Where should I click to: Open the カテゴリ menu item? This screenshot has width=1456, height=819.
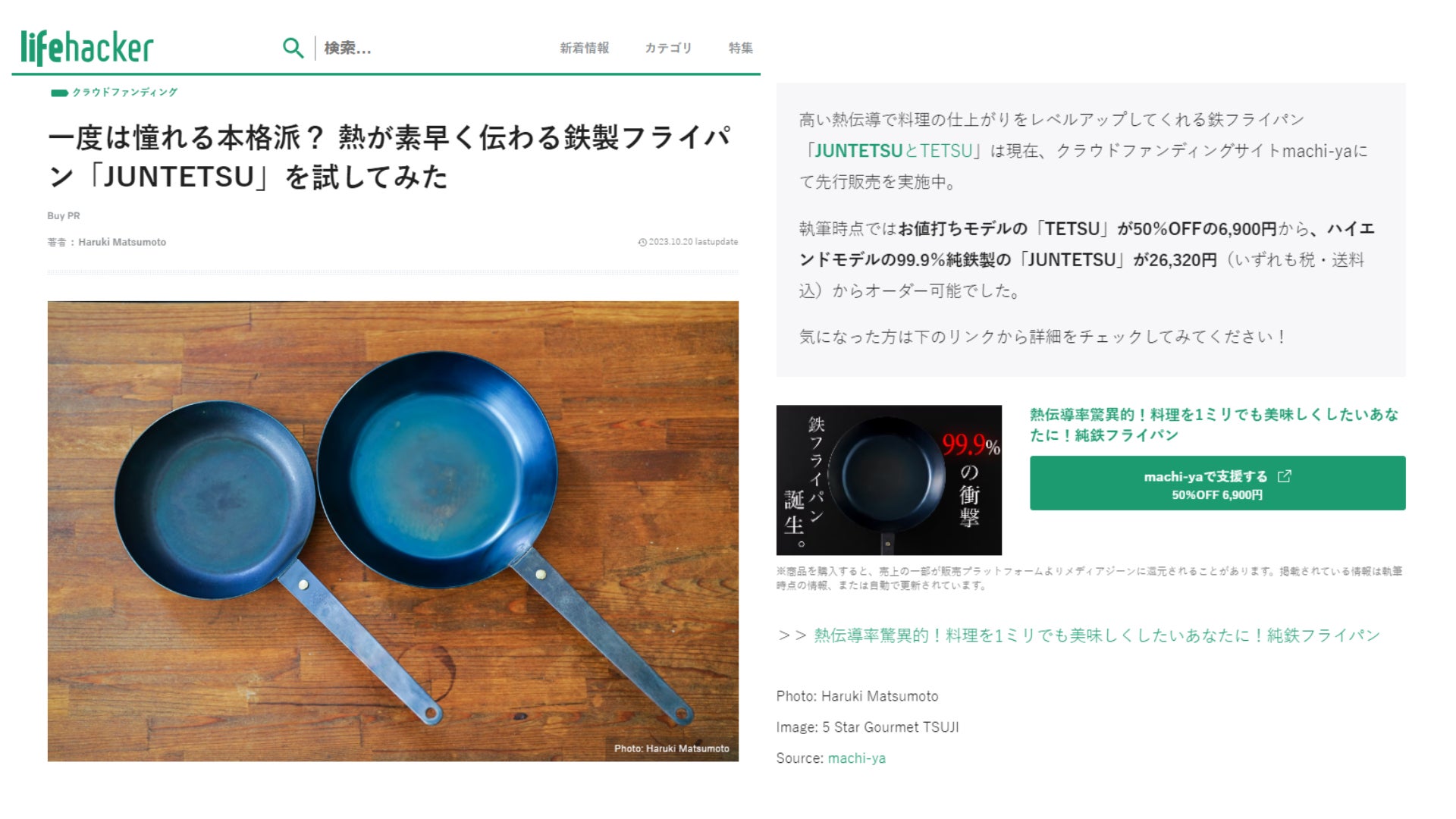(x=668, y=48)
